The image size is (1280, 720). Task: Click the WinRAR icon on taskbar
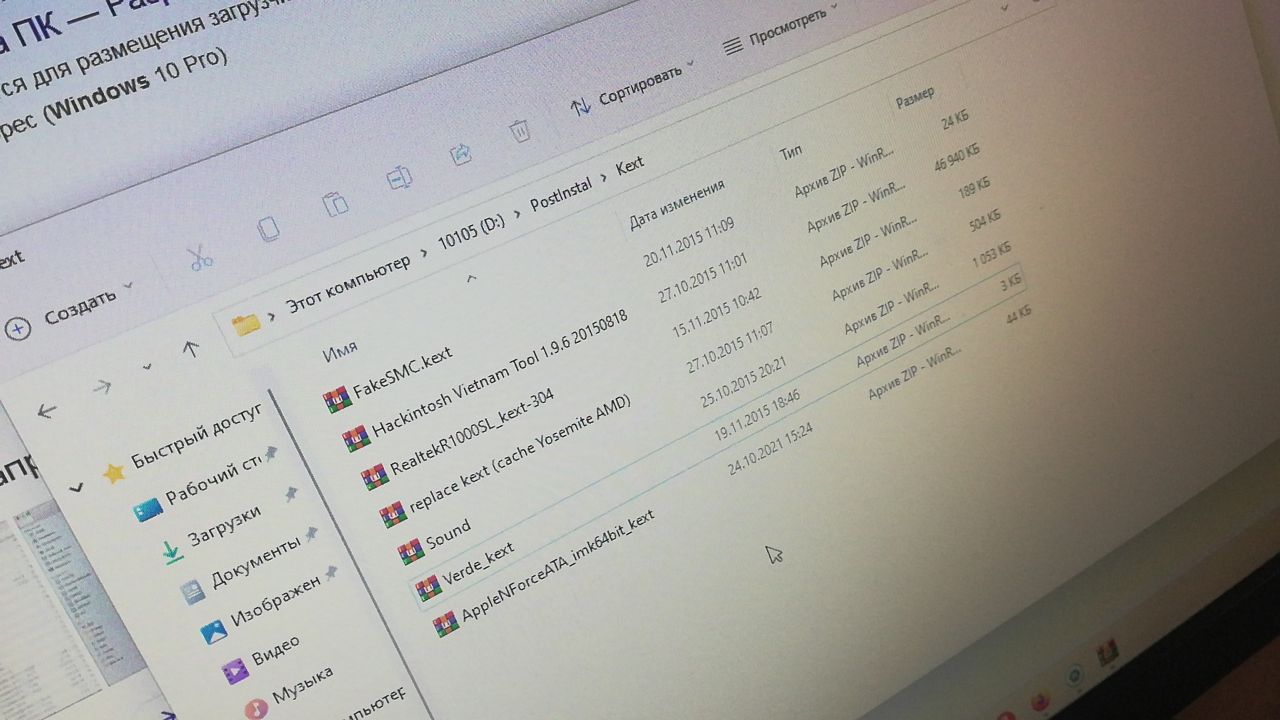[x=1107, y=655]
